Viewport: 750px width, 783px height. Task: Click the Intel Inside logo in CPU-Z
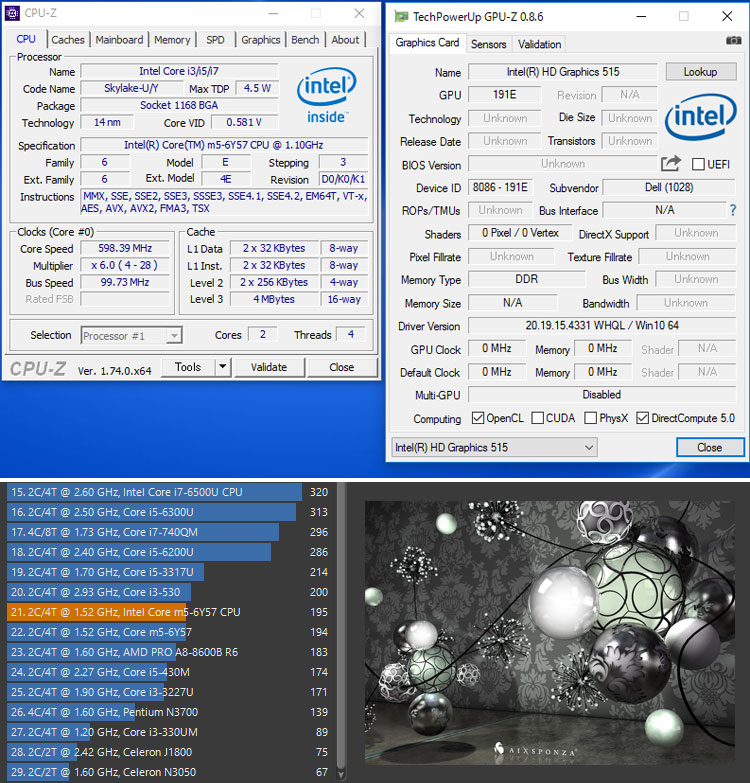[x=327, y=95]
